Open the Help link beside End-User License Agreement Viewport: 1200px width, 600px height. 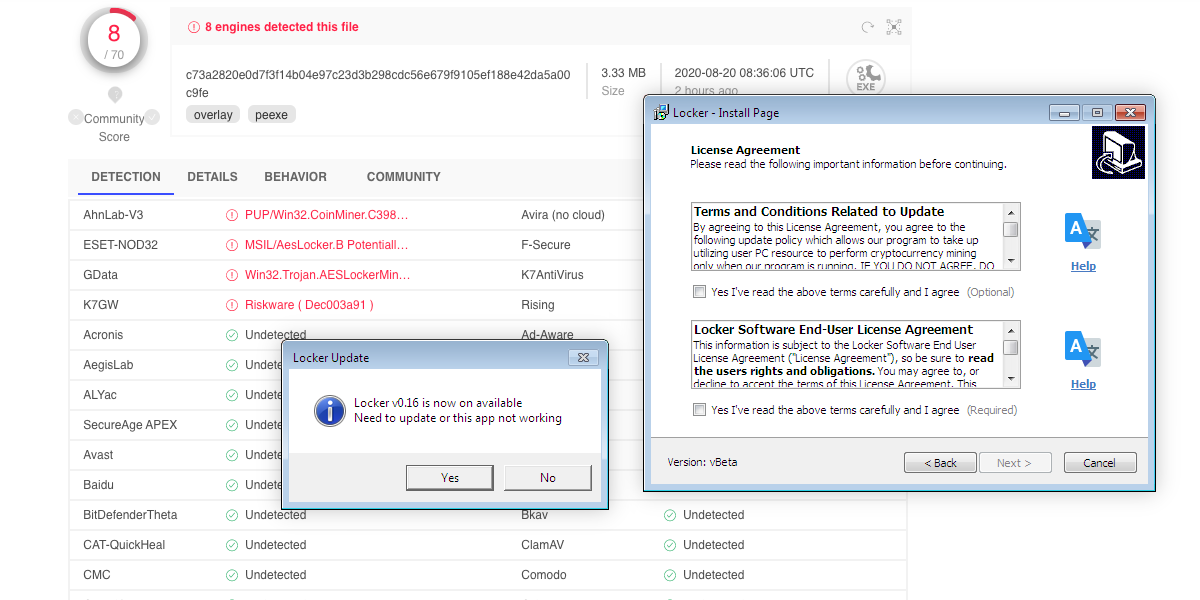1083,384
